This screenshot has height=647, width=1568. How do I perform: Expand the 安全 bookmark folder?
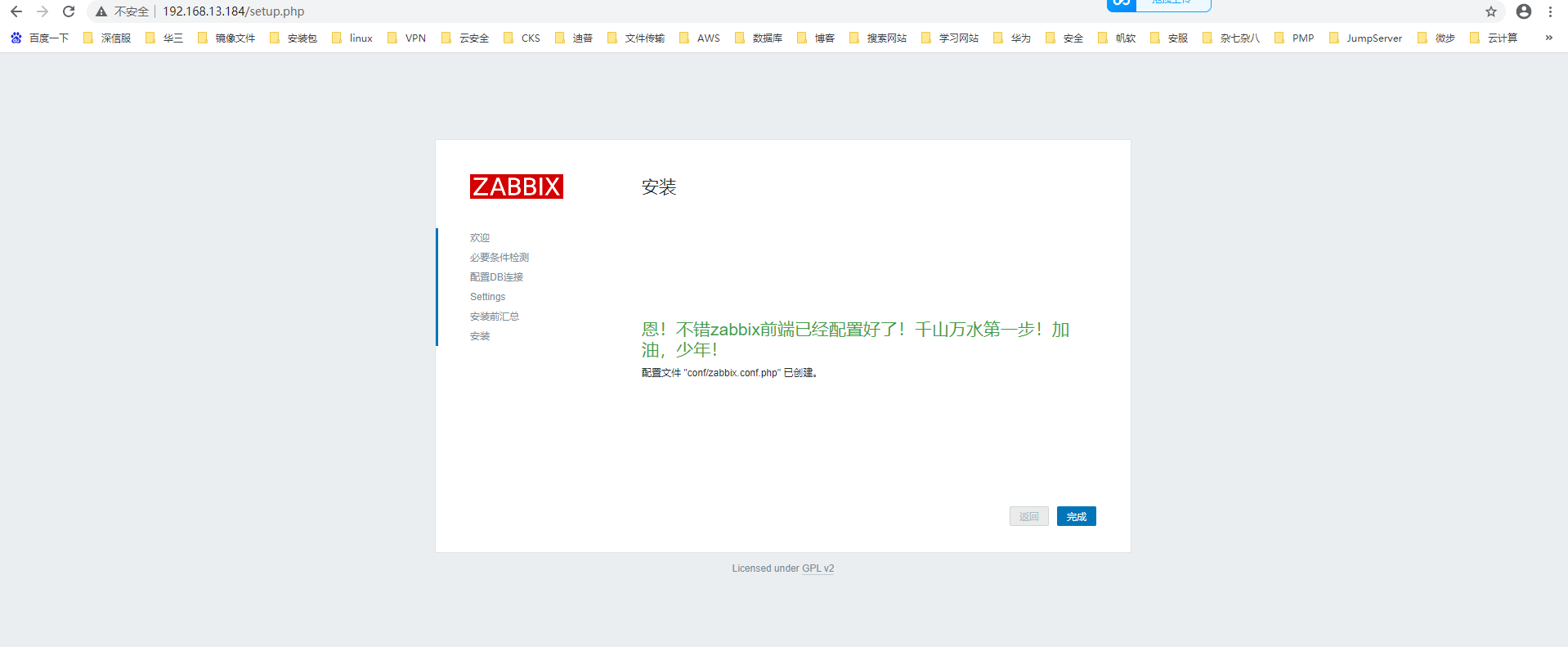tap(1064, 38)
